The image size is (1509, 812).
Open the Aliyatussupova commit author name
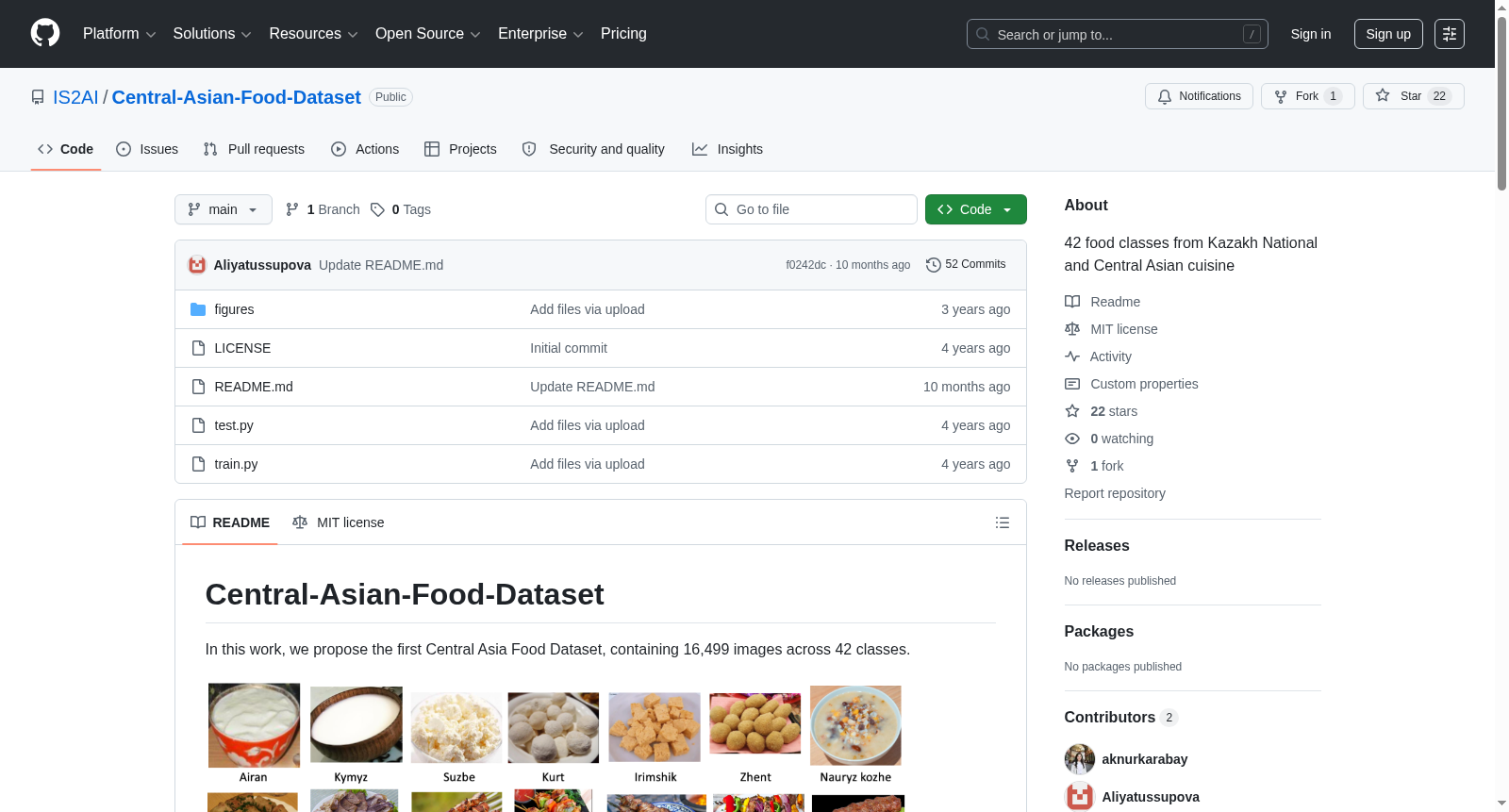(x=262, y=265)
